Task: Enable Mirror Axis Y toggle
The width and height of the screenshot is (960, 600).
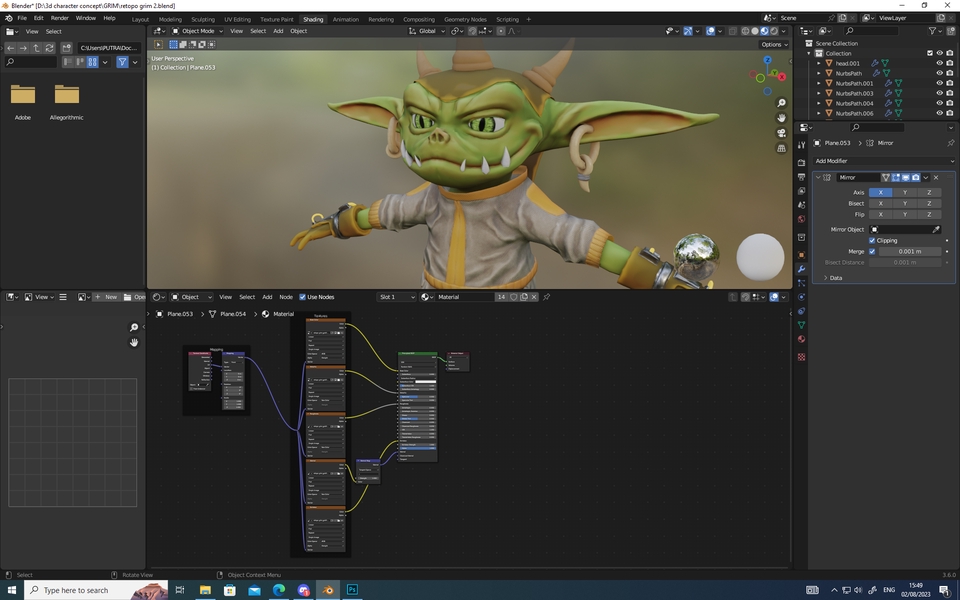Action: (x=905, y=192)
